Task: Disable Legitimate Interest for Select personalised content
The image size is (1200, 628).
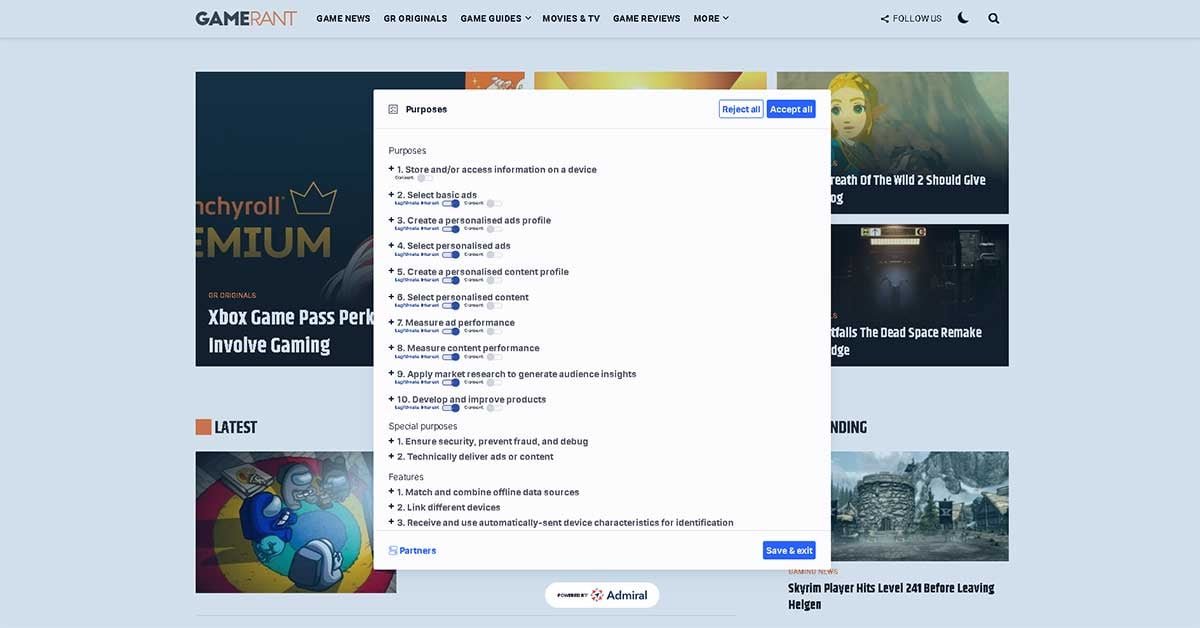Action: point(451,306)
